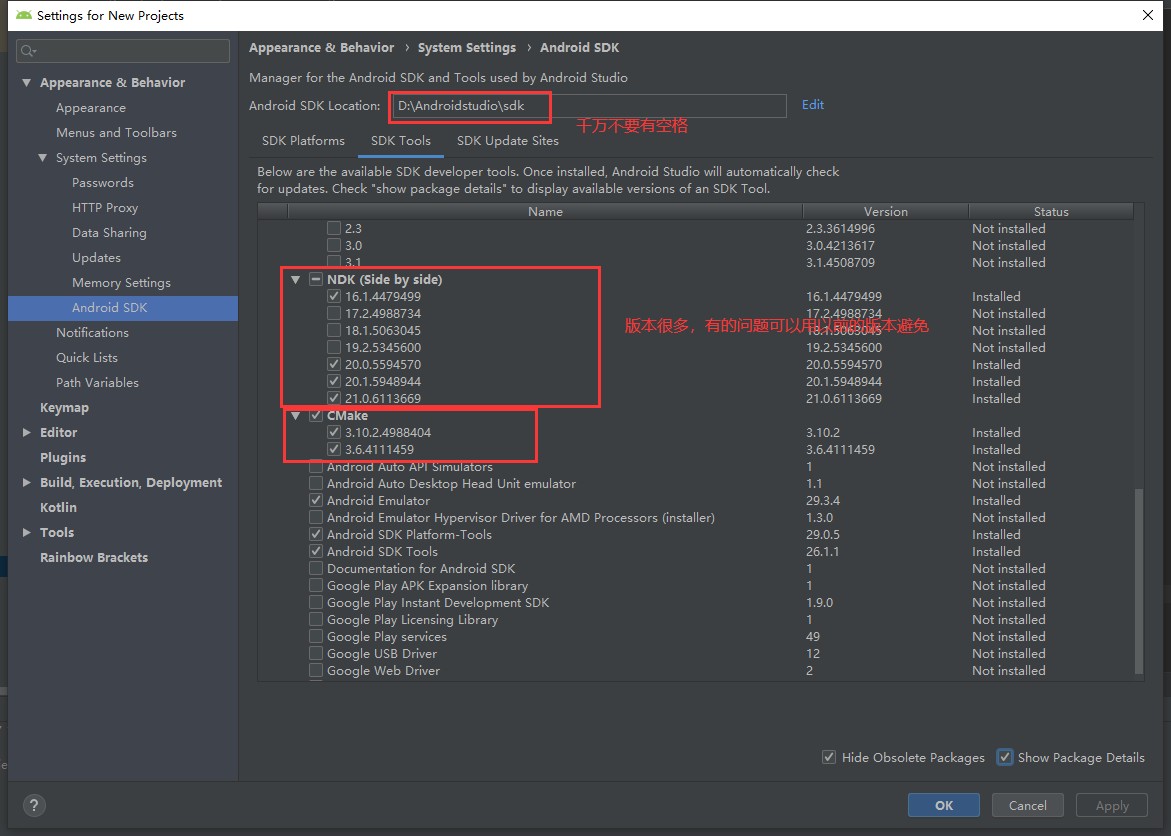Click the SDK tools list scrollbar
This screenshot has width=1171, height=836.
[1139, 580]
